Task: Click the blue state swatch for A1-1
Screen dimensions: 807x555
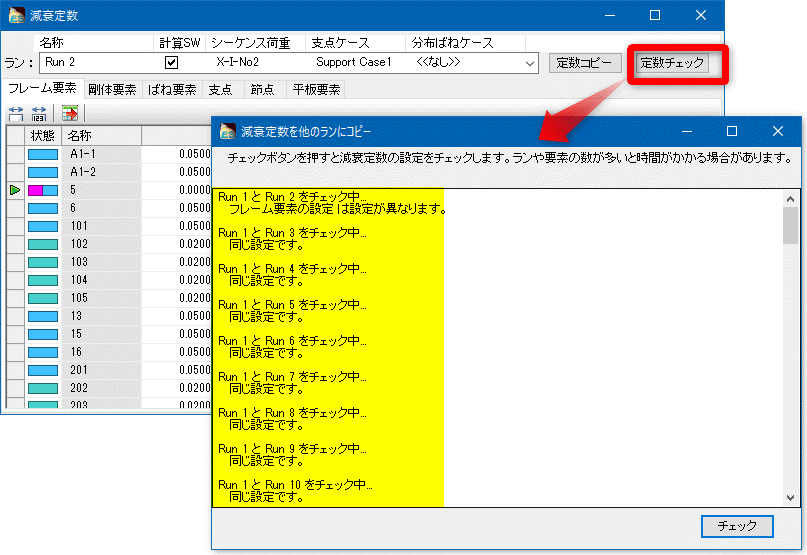Action: (43, 154)
